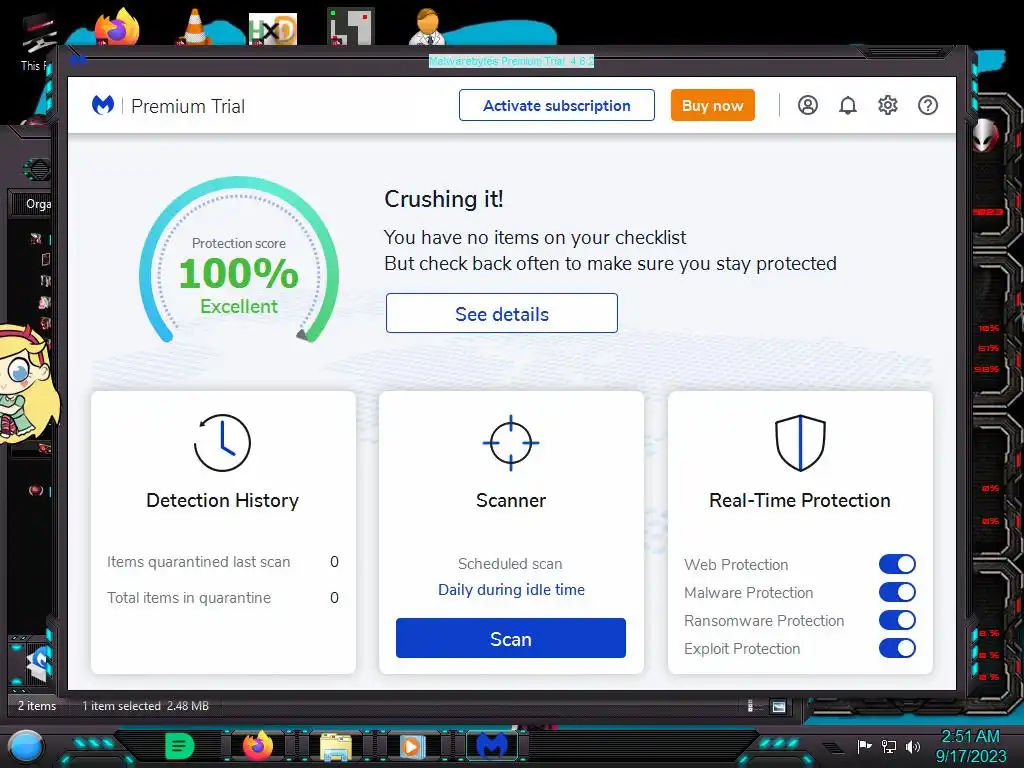Open Firefox from the taskbar
Screen dimensions: 1024x768
coord(258,745)
